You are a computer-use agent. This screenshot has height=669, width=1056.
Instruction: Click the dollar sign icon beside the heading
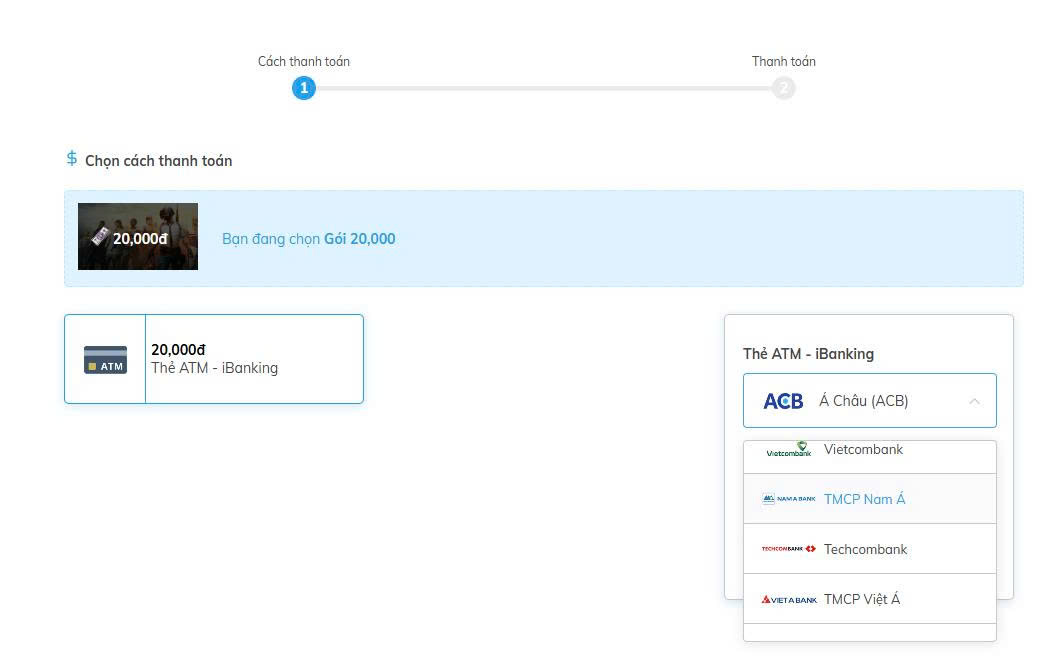(72, 159)
